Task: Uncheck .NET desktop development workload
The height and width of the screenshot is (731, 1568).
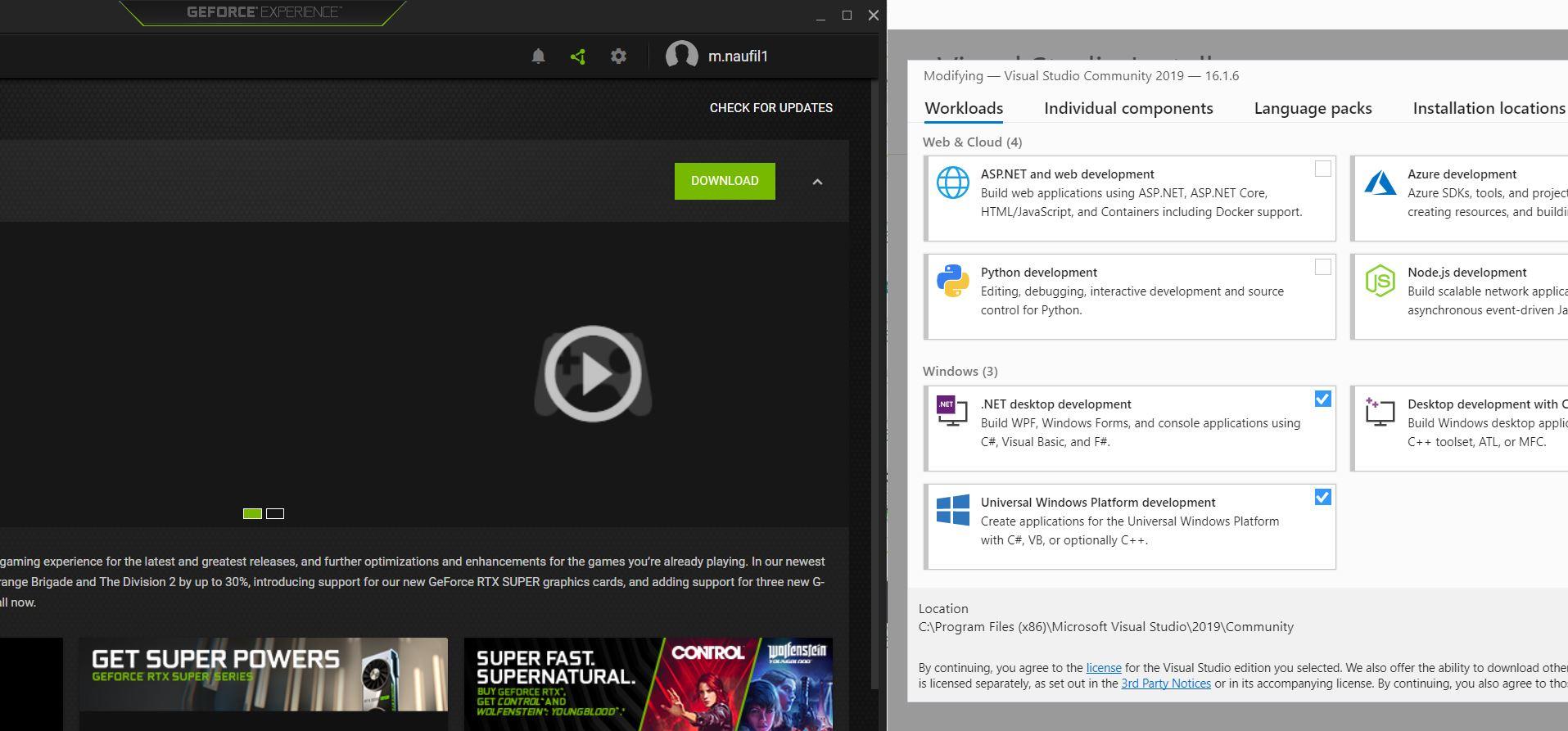Action: click(1322, 399)
